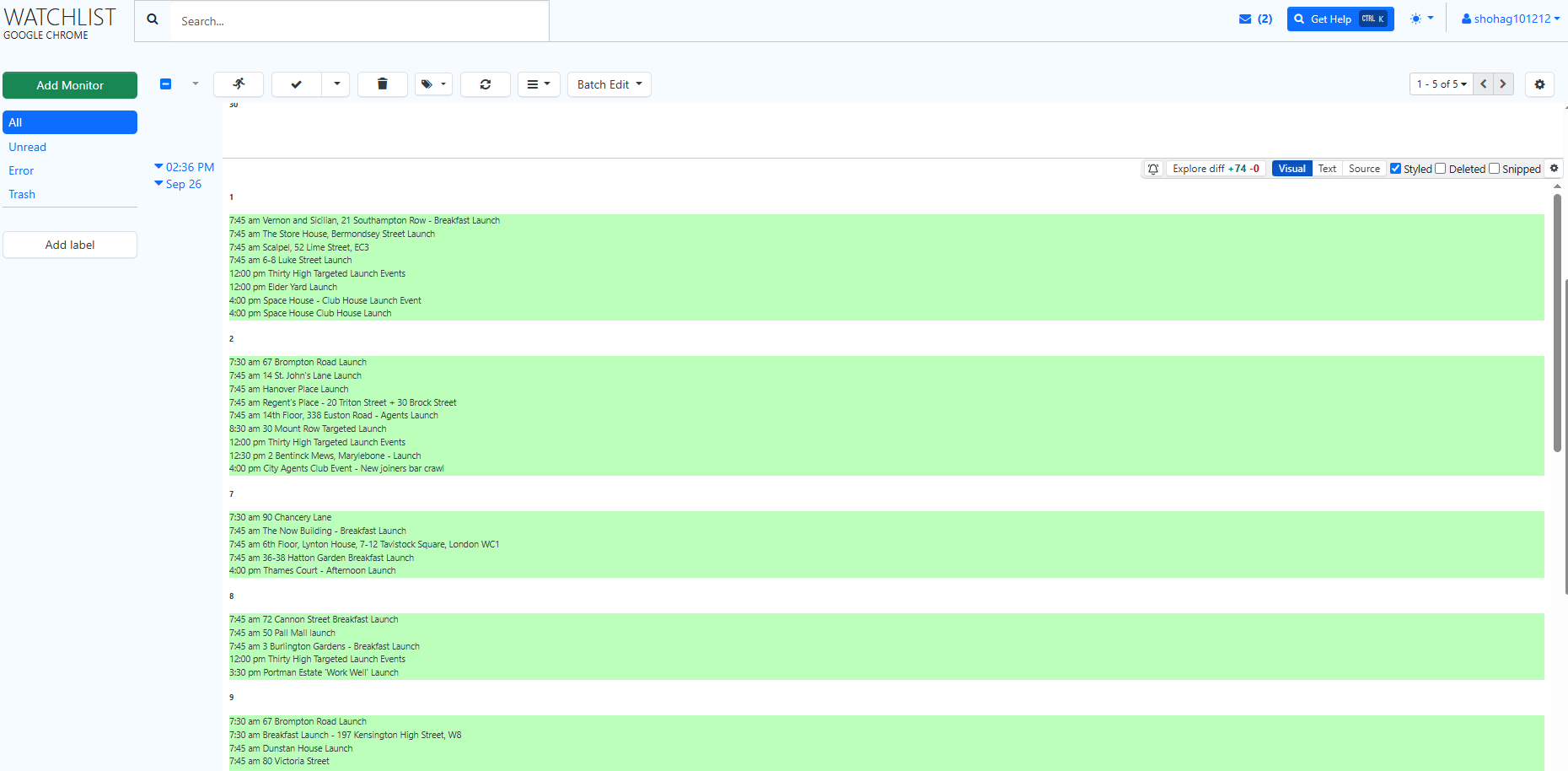
Task: Click into the Search input field
Action: coord(359,21)
